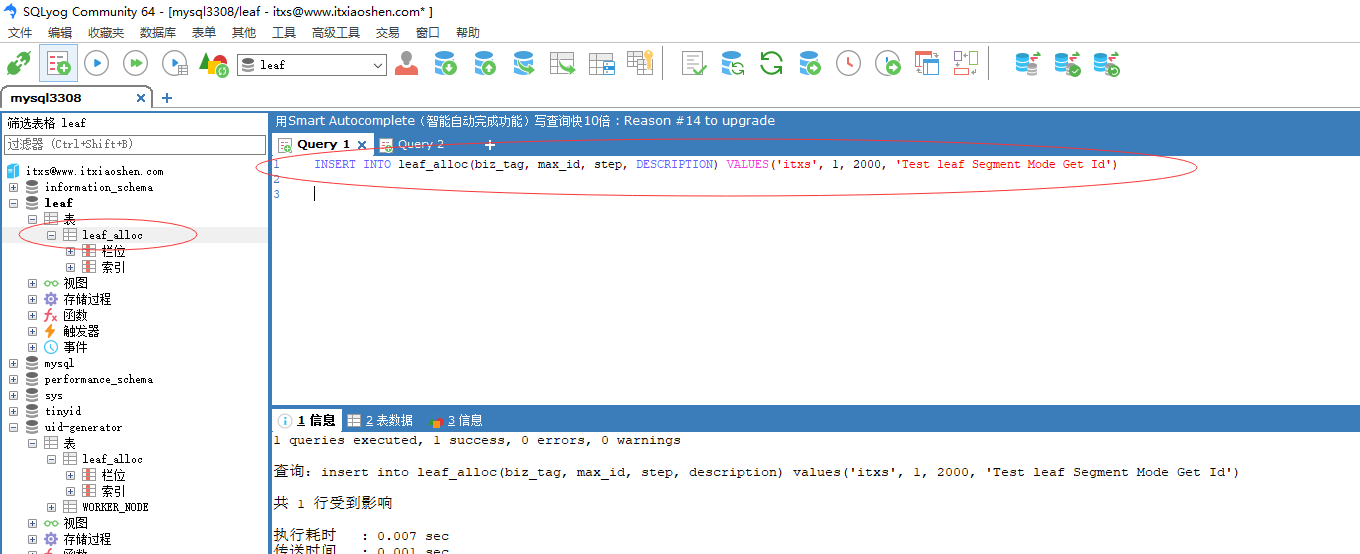Click the table with green arrow export icon
The width and height of the screenshot is (1360, 554).
click(563, 64)
